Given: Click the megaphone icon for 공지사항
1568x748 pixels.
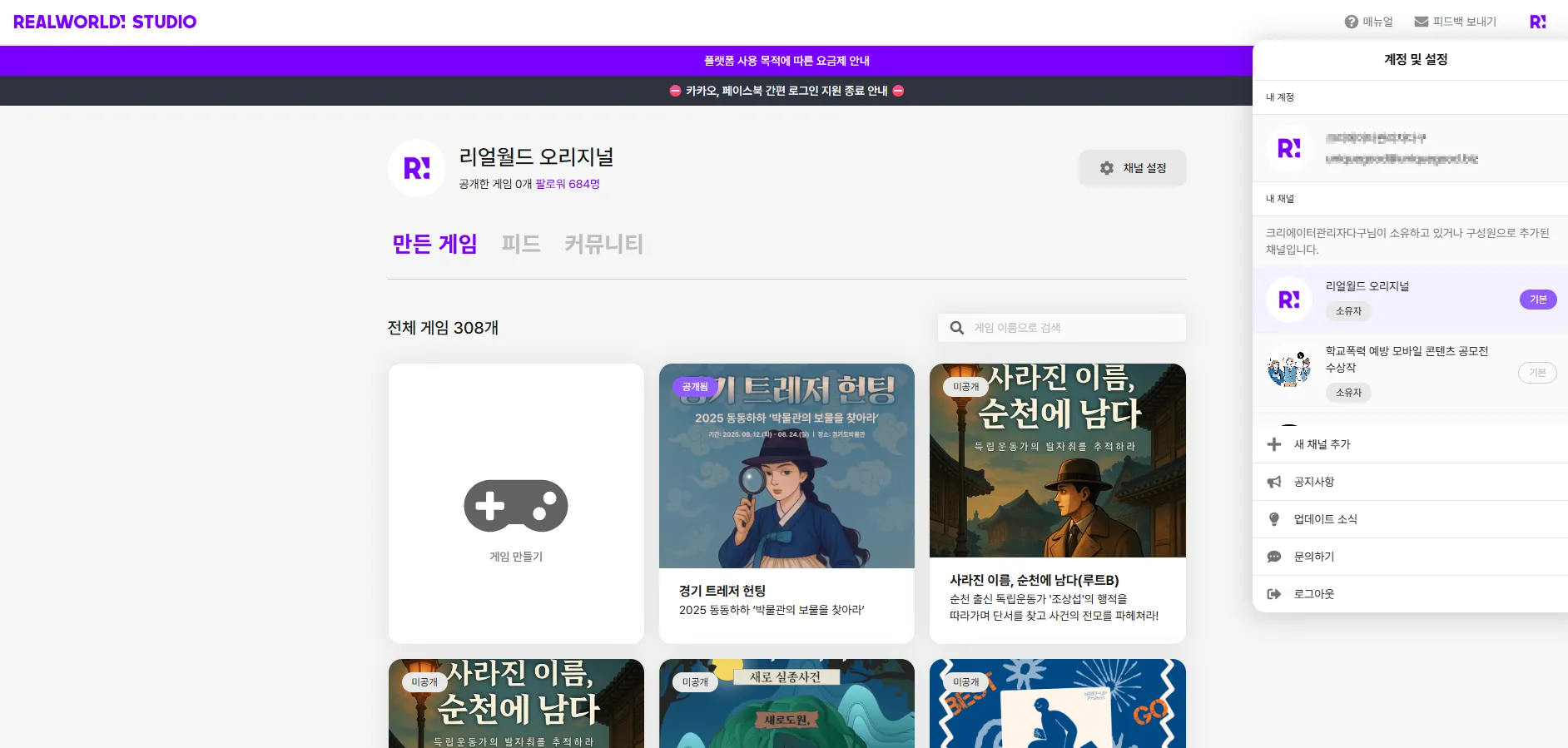Looking at the screenshot, I should pyautogui.click(x=1274, y=482).
